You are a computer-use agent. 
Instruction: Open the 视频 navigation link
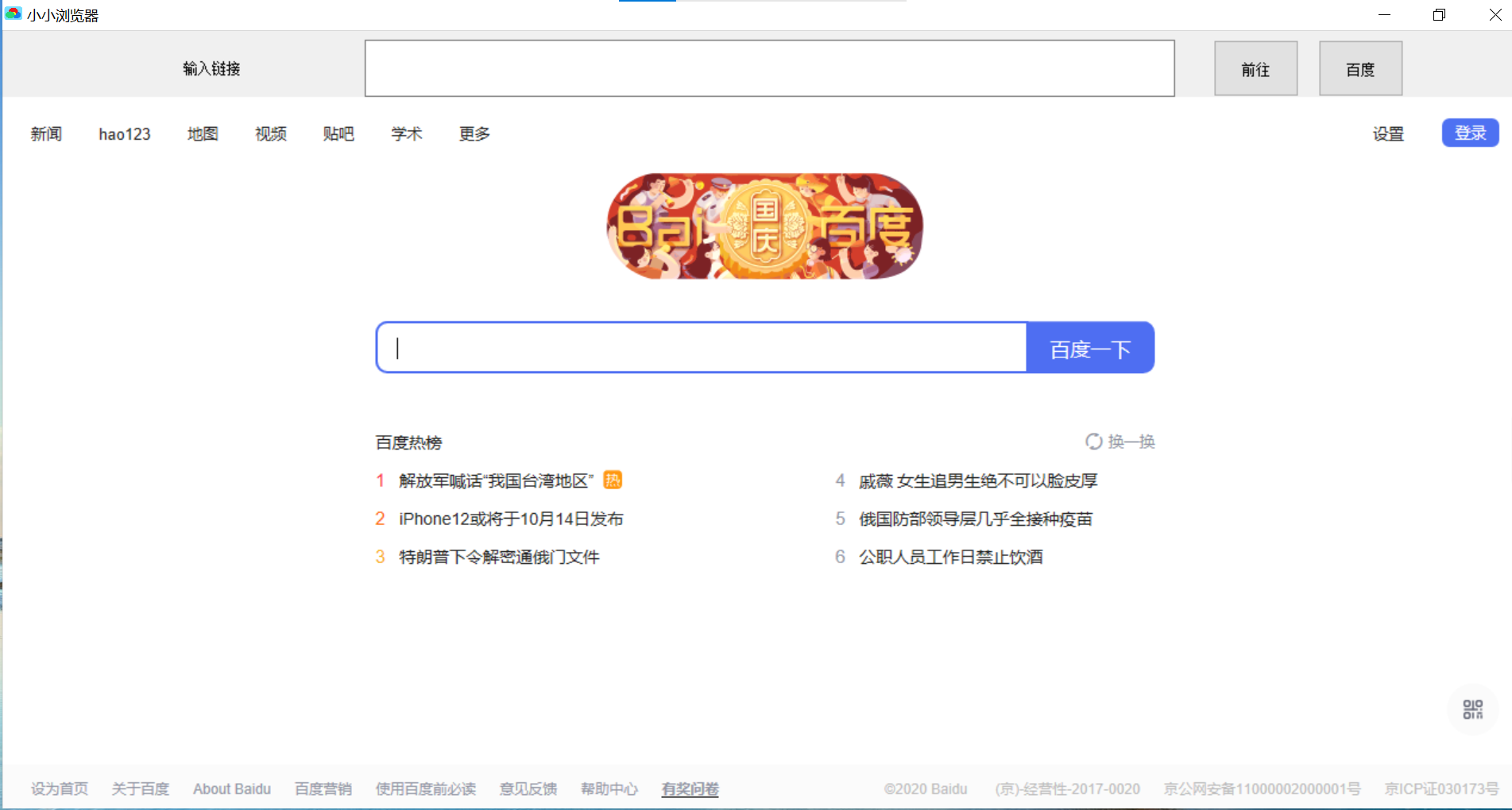[x=271, y=134]
